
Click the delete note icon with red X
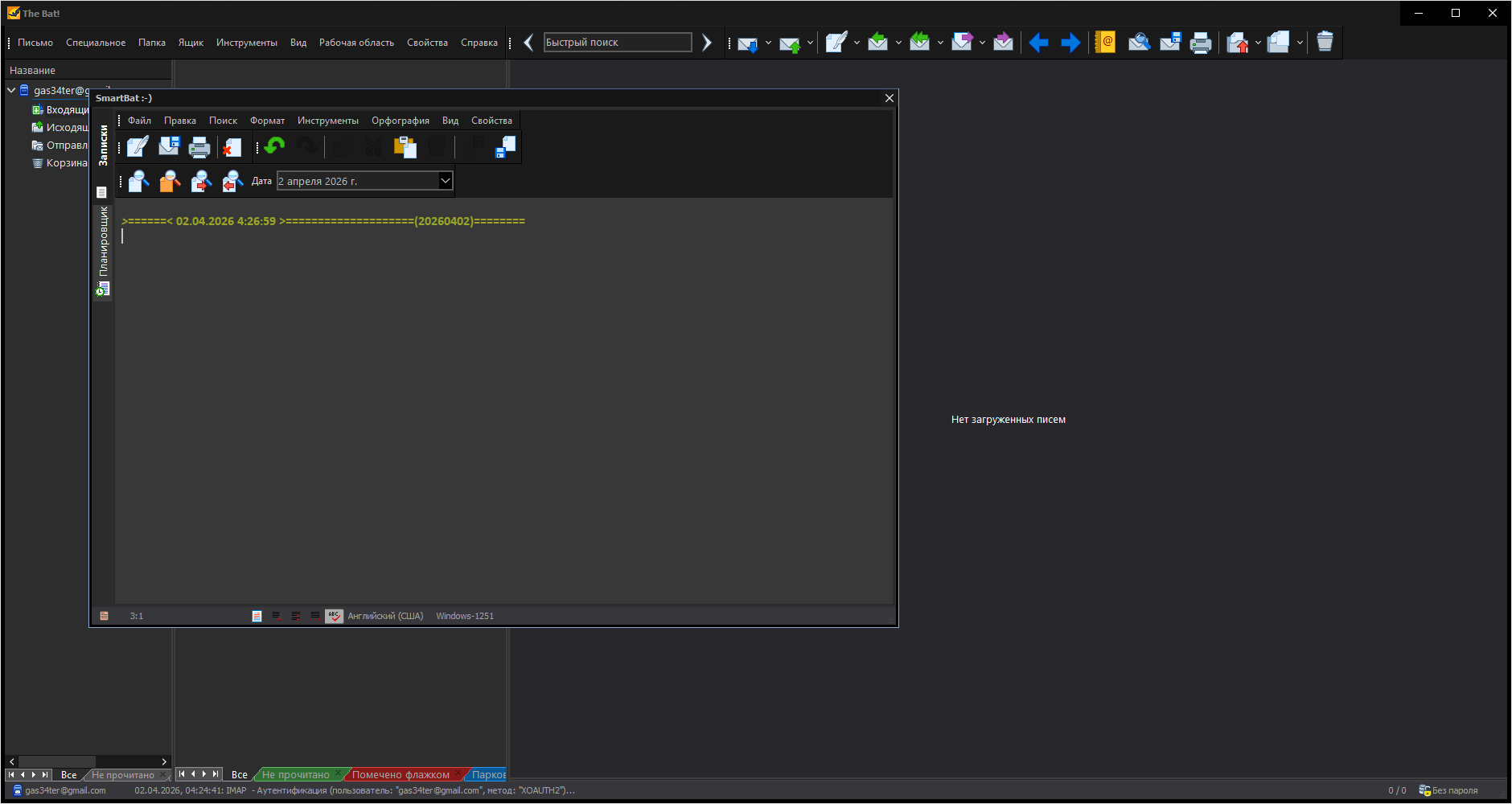pos(232,147)
